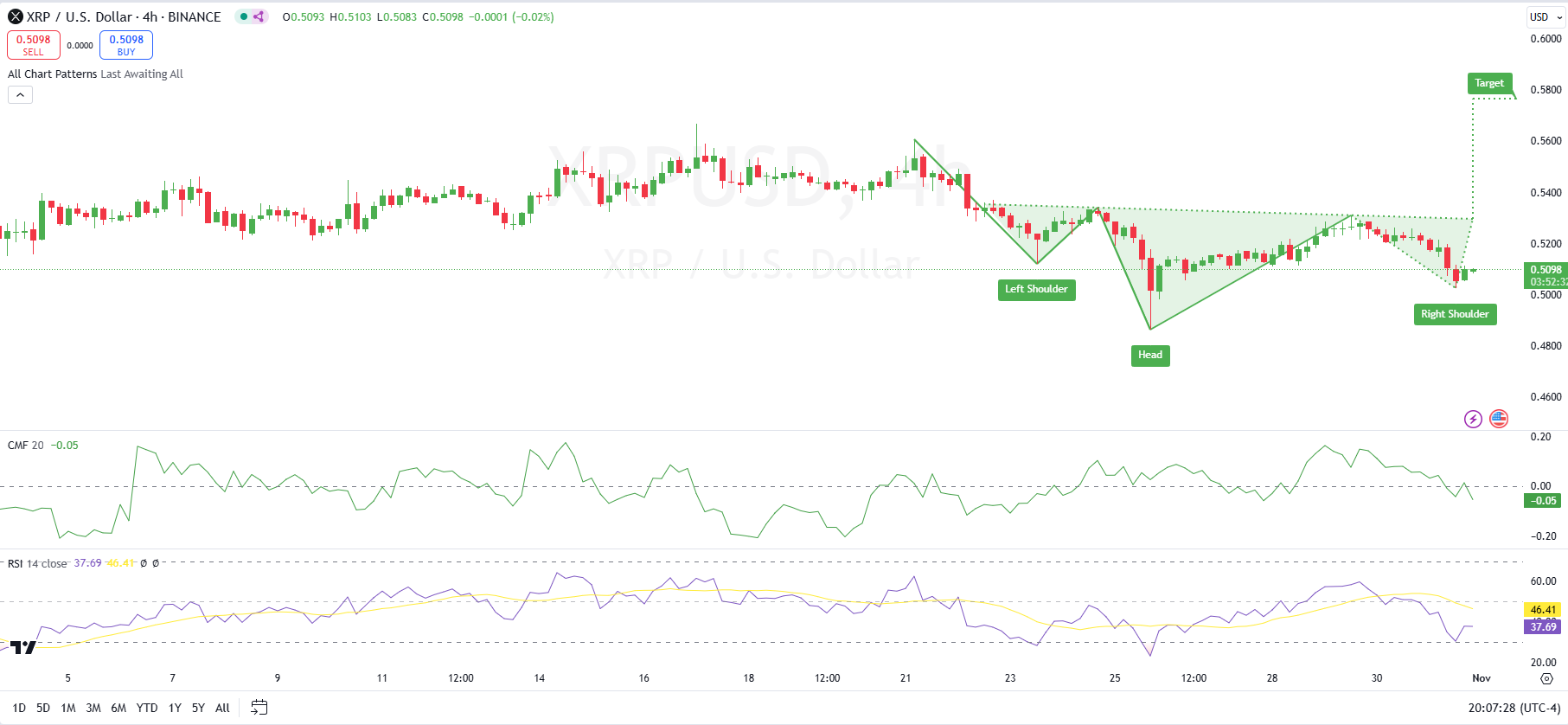
Task: Select the 1M time range
Action: [x=68, y=708]
